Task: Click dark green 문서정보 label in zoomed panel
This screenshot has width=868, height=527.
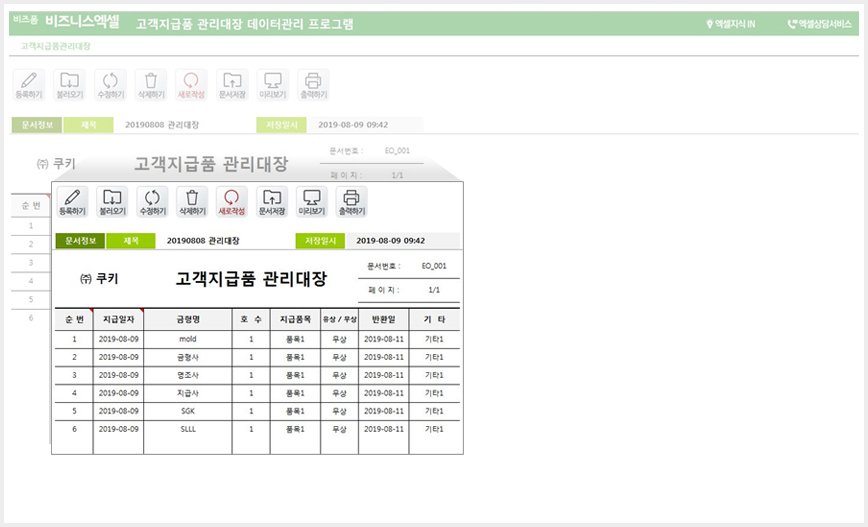Action: point(80,241)
